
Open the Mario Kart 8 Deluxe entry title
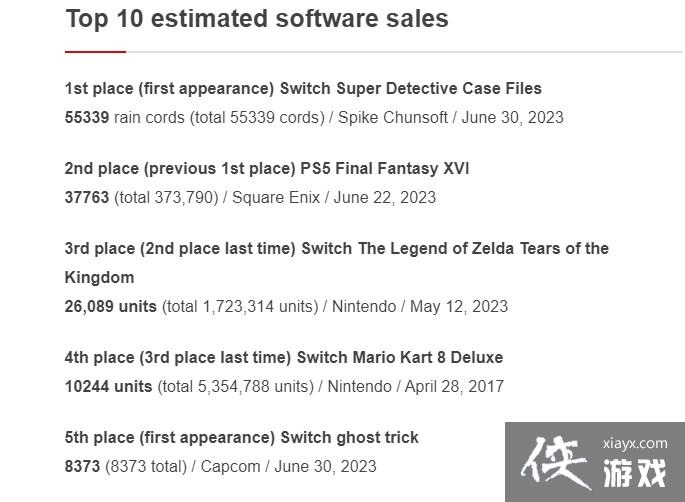[x=284, y=357]
